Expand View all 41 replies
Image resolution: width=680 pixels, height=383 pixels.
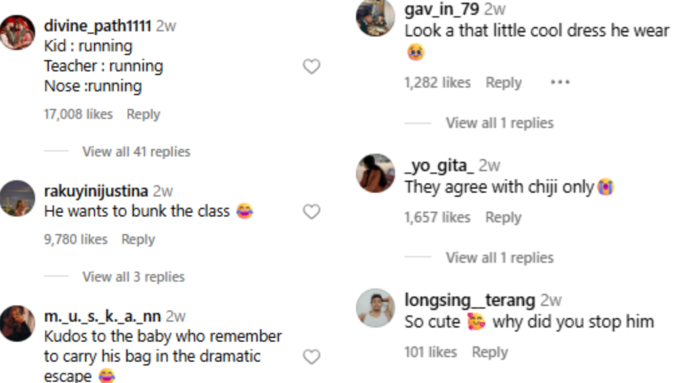click(x=136, y=151)
